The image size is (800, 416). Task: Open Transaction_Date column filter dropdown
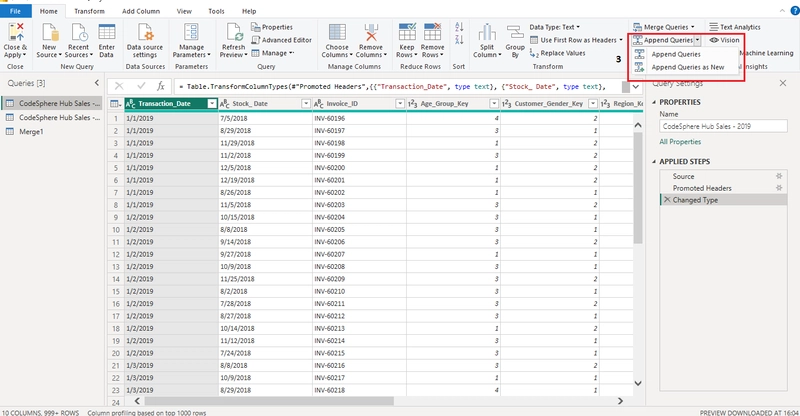[212, 104]
